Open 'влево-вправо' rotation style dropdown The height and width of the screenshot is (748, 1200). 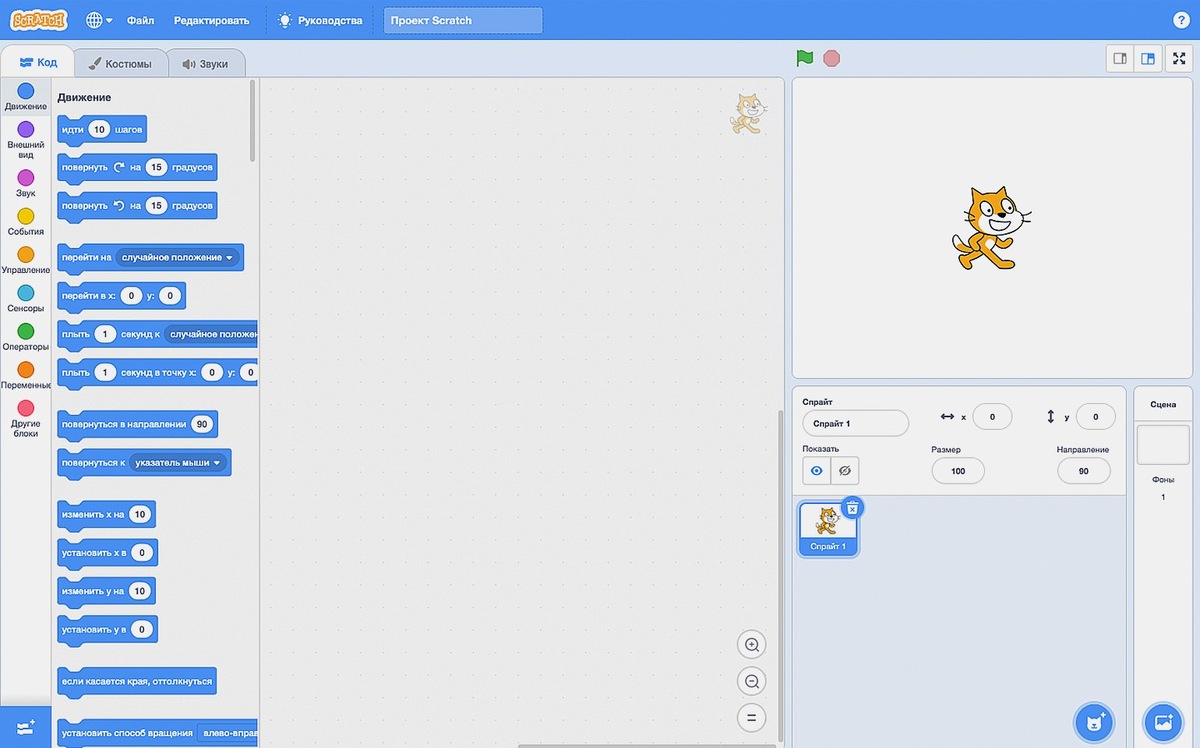[227, 733]
